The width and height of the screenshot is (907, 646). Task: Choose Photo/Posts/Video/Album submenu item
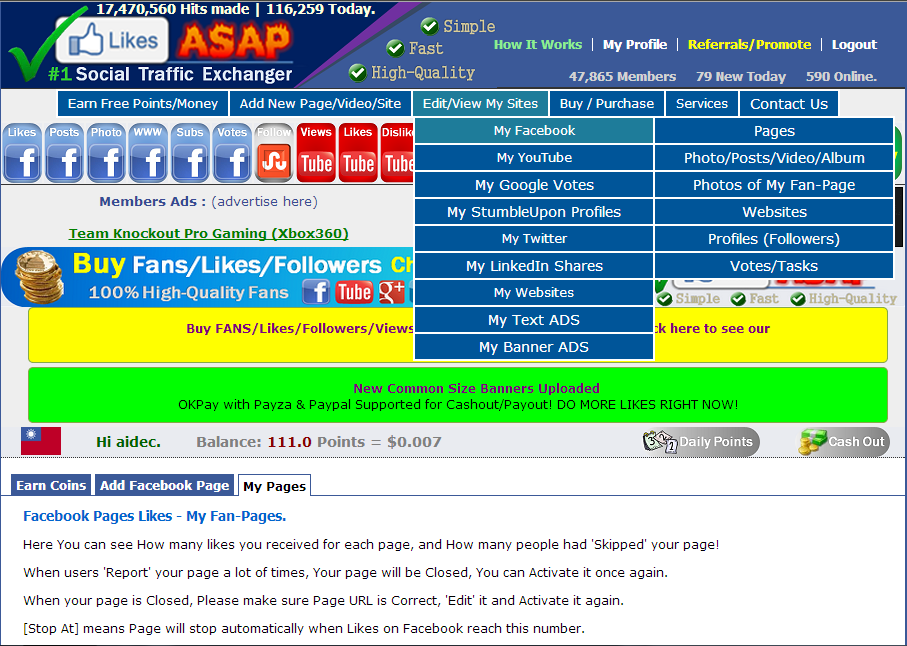[774, 157]
